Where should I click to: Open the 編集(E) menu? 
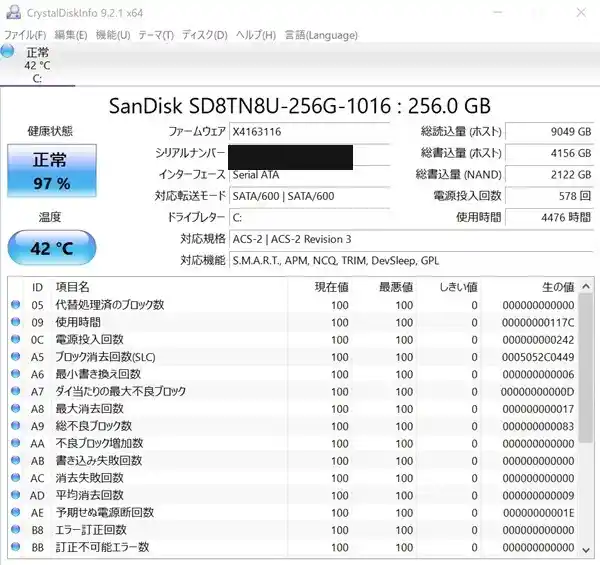coord(71,35)
